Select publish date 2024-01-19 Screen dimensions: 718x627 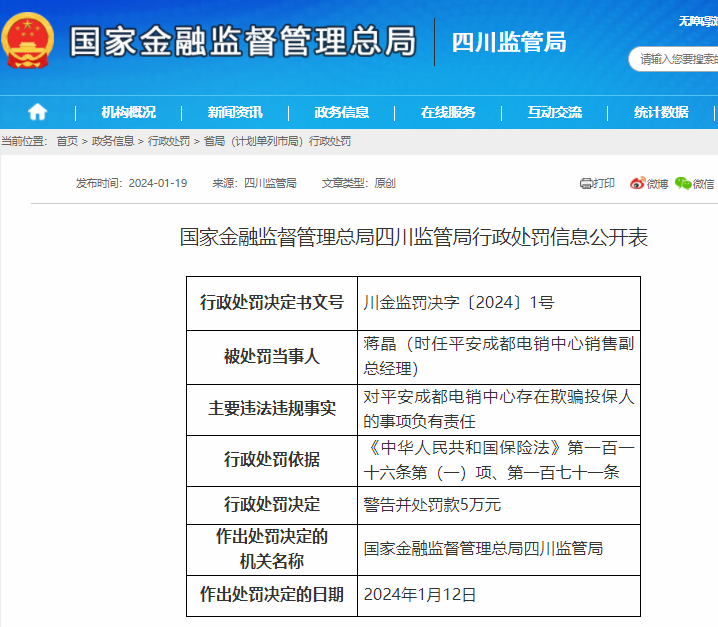pos(158,183)
